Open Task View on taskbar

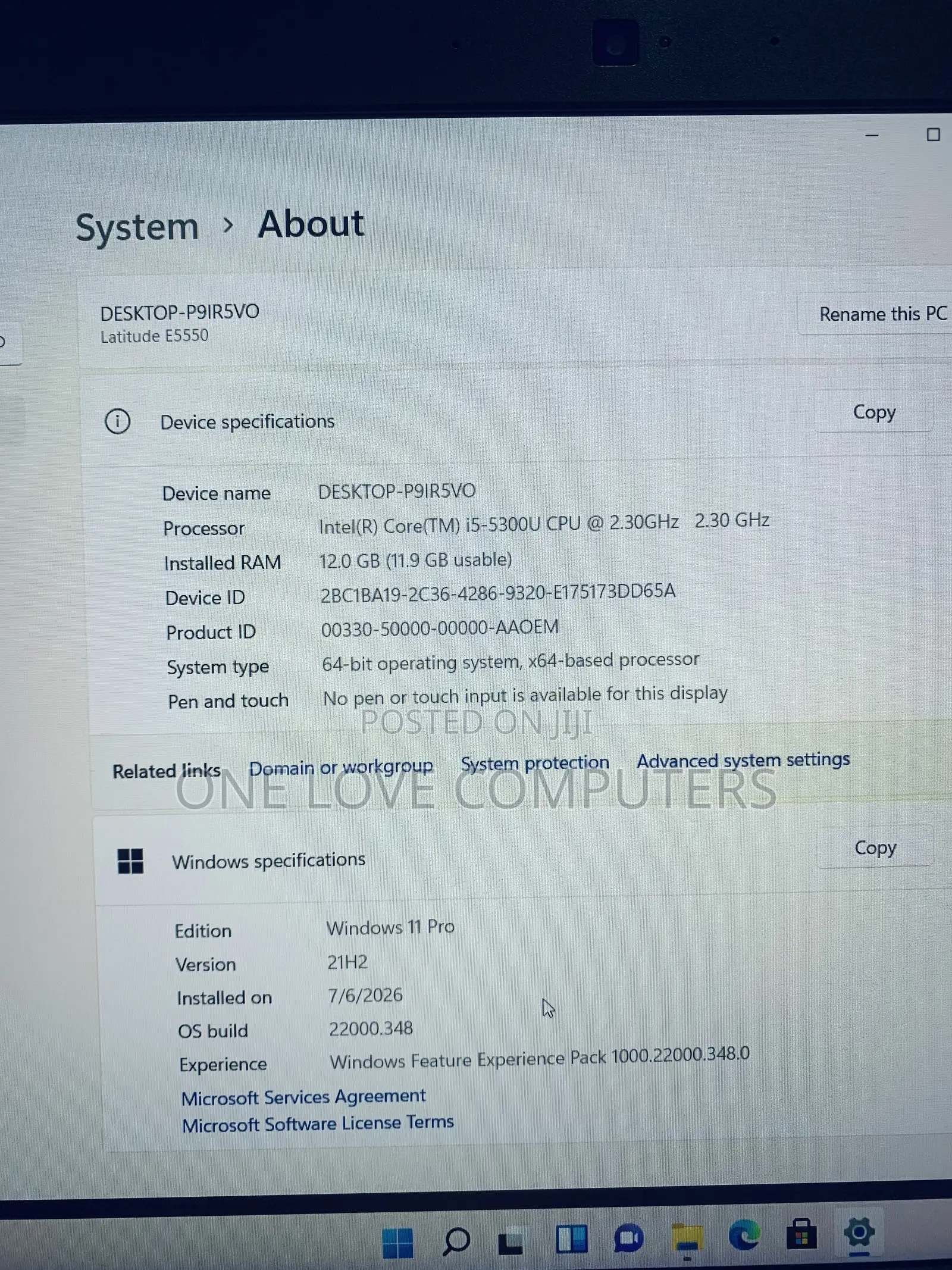point(511,1240)
